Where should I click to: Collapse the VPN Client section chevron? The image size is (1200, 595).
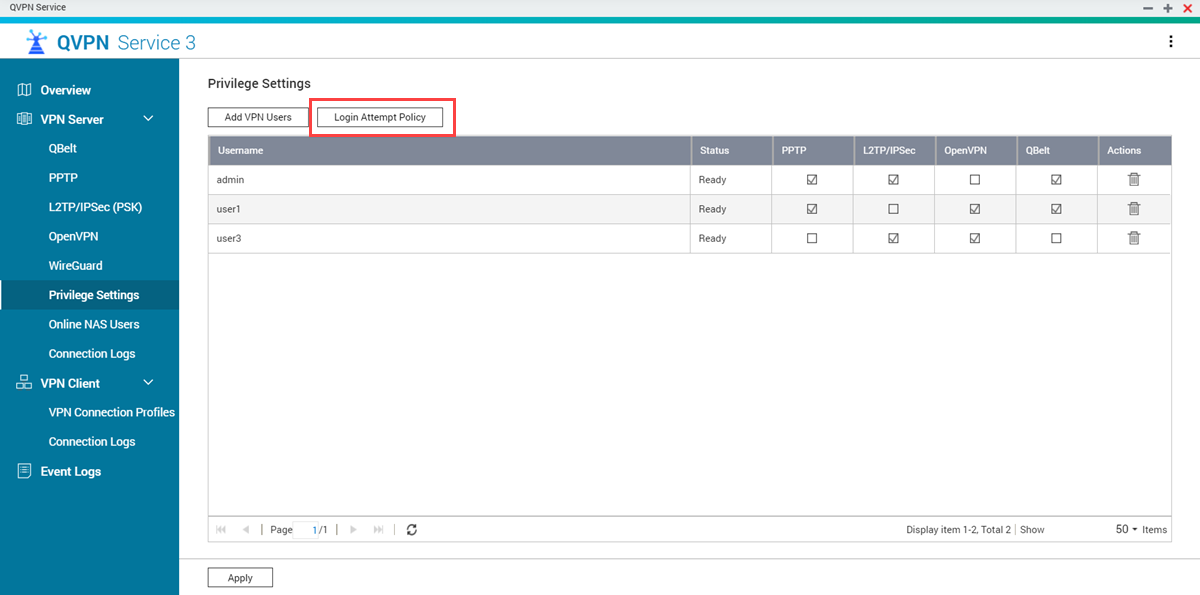coord(148,383)
